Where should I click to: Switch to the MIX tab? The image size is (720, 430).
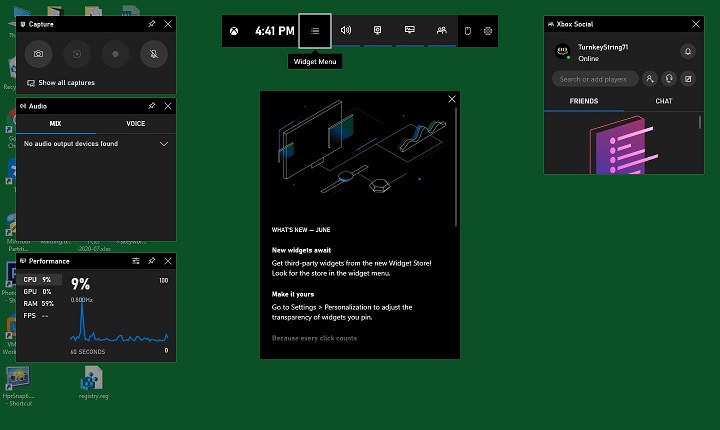[56, 124]
